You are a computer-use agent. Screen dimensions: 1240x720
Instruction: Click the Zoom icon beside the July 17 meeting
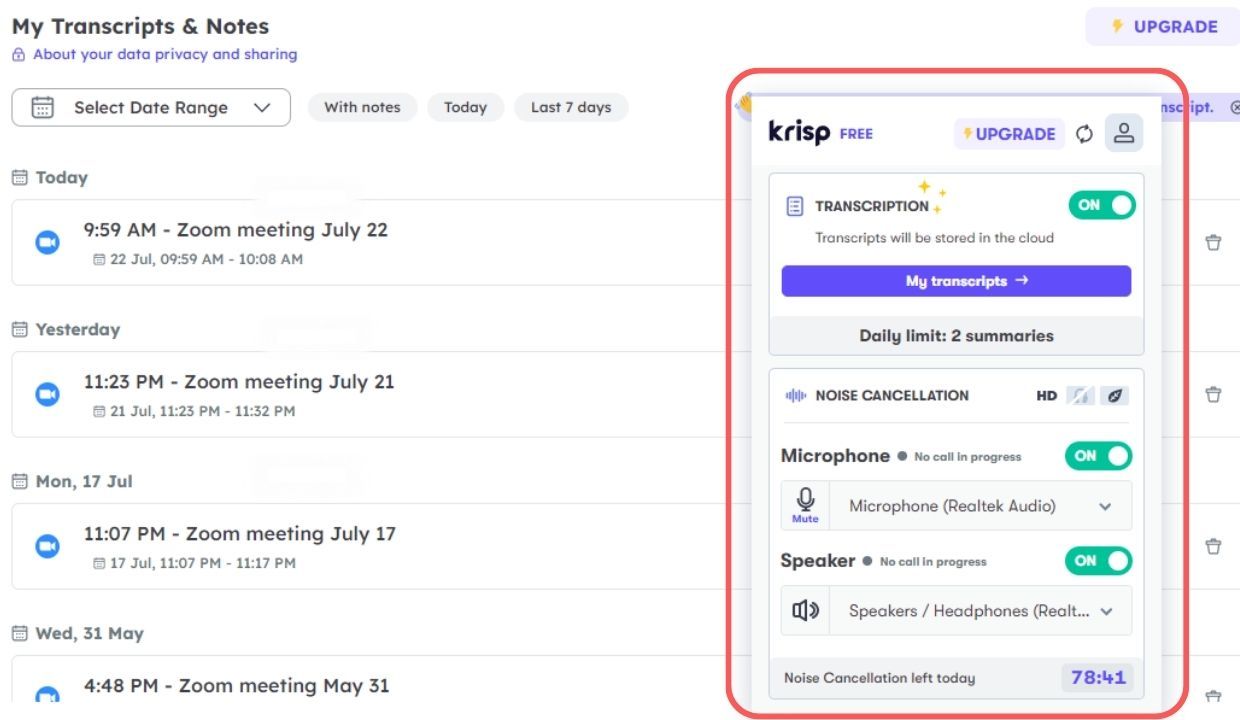(47, 546)
